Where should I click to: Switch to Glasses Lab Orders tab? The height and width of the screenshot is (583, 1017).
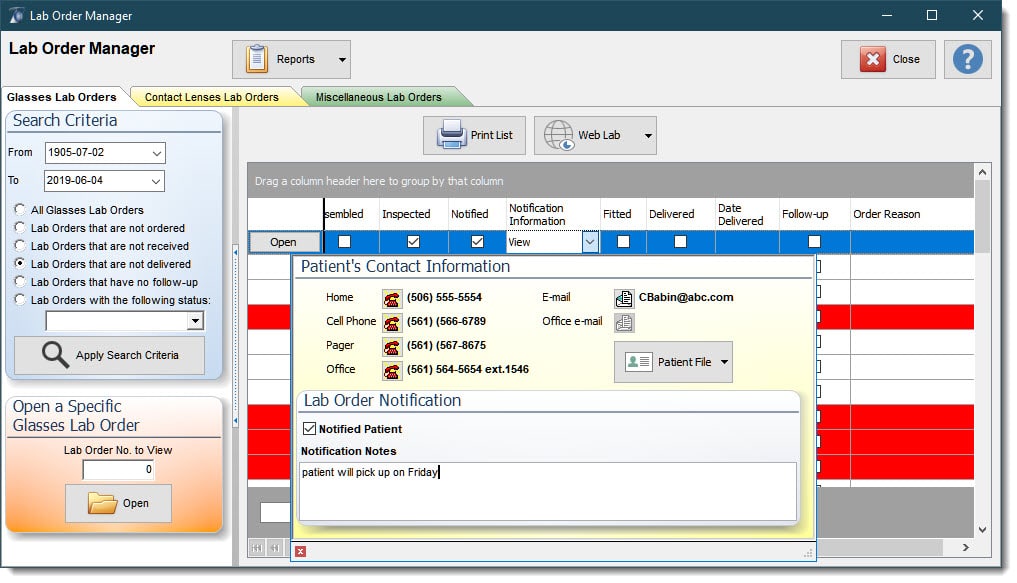point(62,97)
